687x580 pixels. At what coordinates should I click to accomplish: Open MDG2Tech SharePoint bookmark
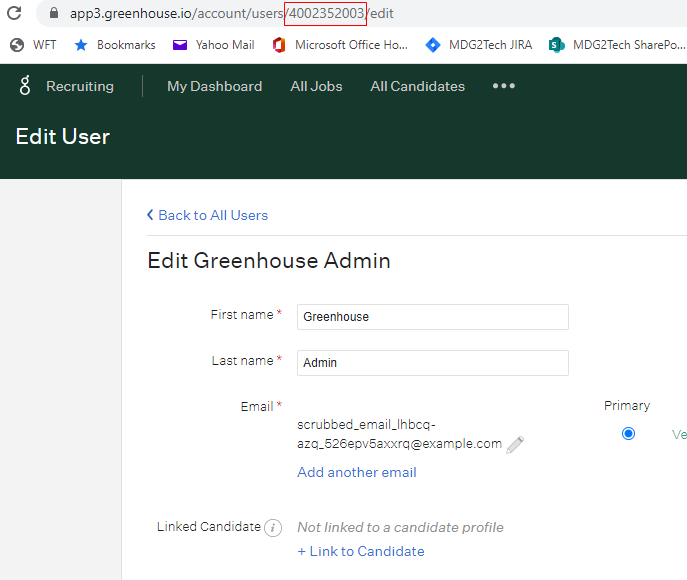coord(617,45)
